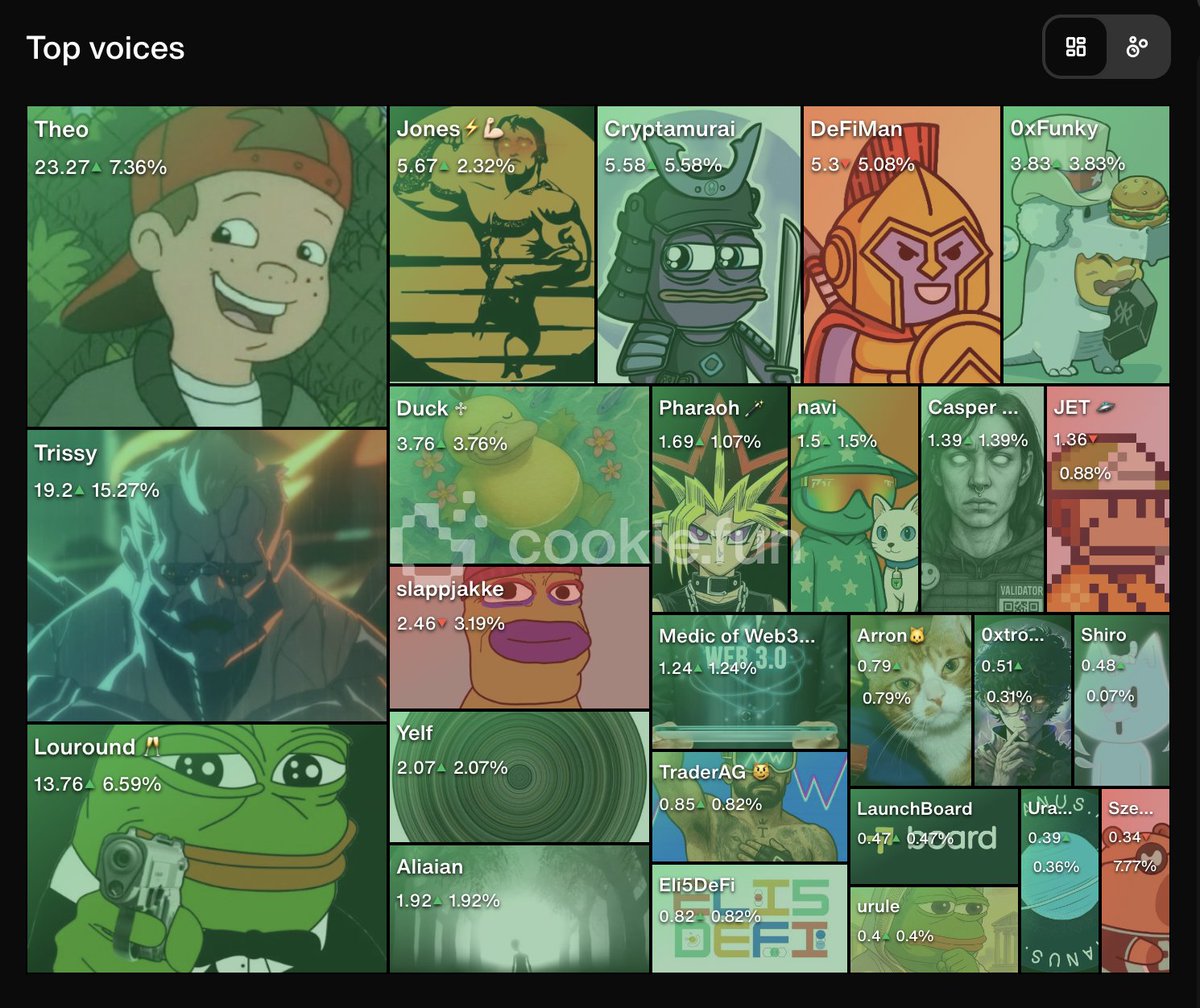
Task: Click DeFiMan's "5.08%" change value
Action: pos(884,164)
